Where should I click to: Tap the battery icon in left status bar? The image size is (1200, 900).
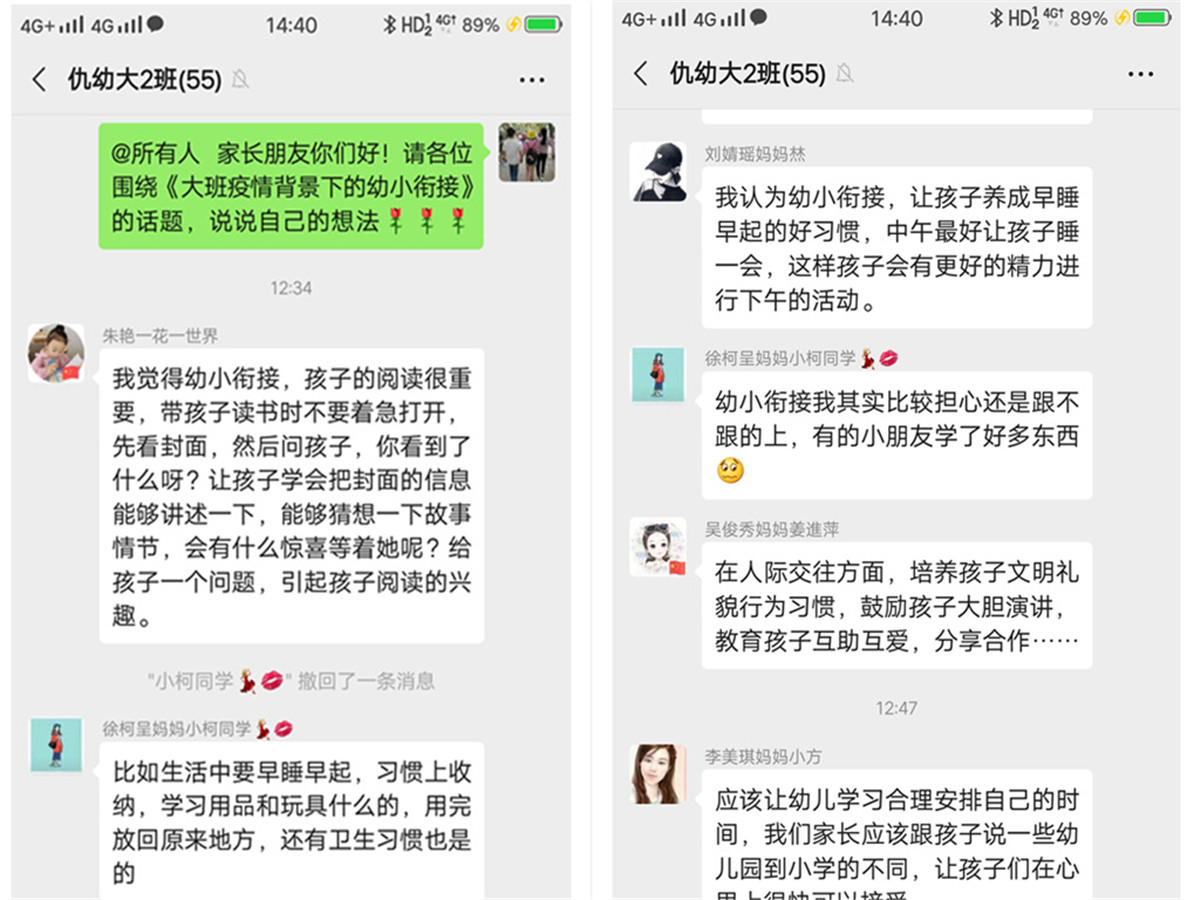544,24
